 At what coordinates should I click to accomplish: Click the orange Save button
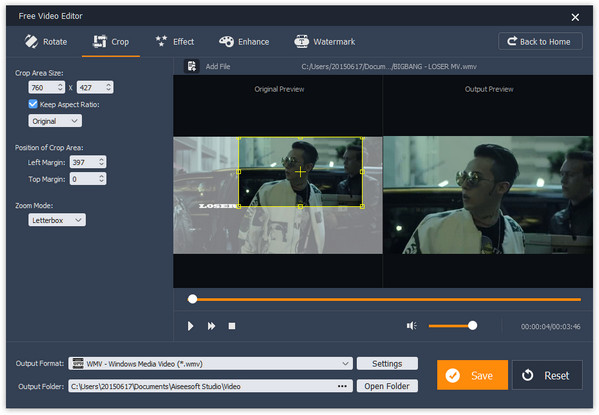(472, 375)
